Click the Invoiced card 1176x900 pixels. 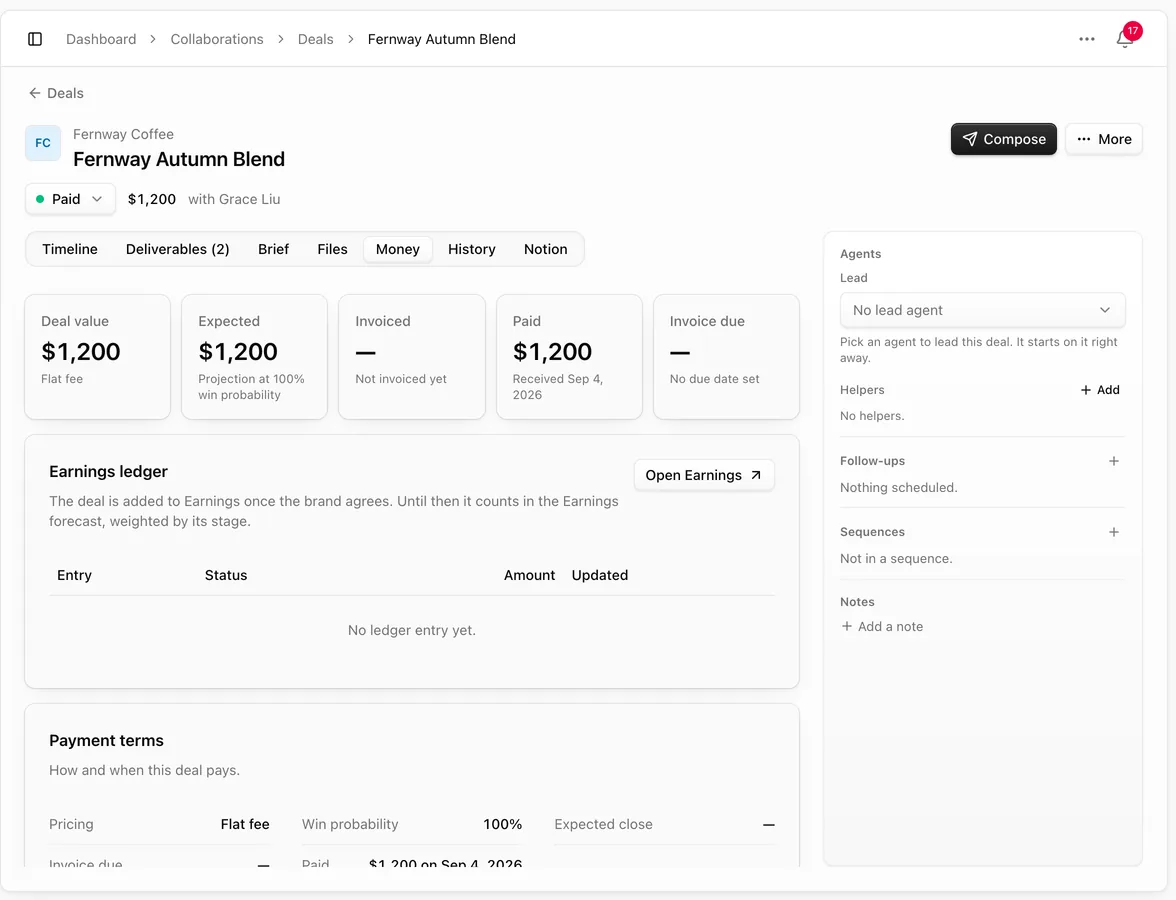click(412, 357)
